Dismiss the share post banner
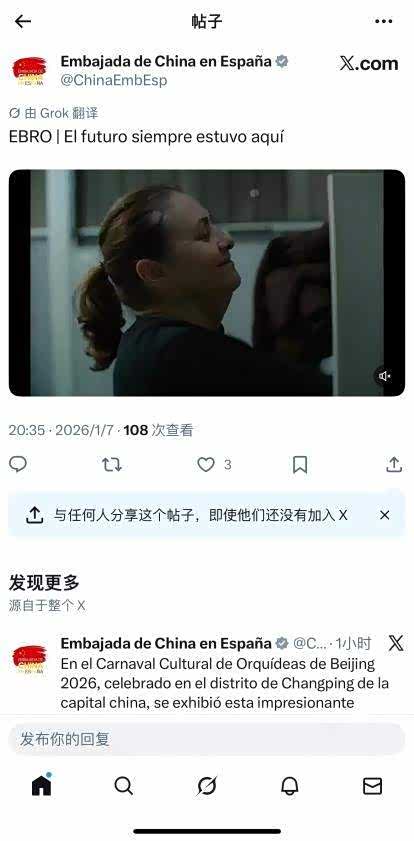The image size is (414, 841). pos(385,515)
